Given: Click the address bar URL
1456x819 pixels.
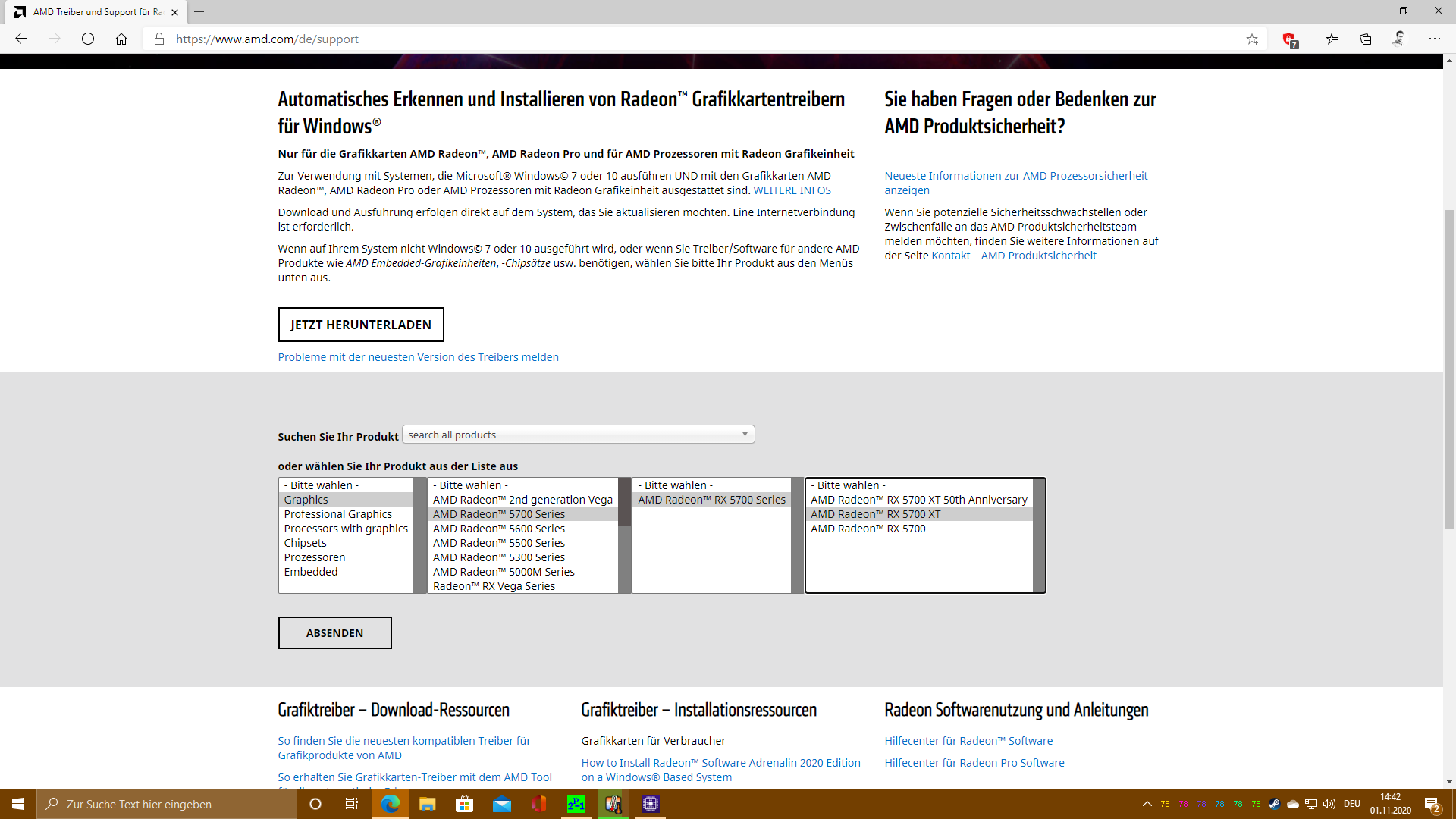Looking at the screenshot, I should (267, 39).
